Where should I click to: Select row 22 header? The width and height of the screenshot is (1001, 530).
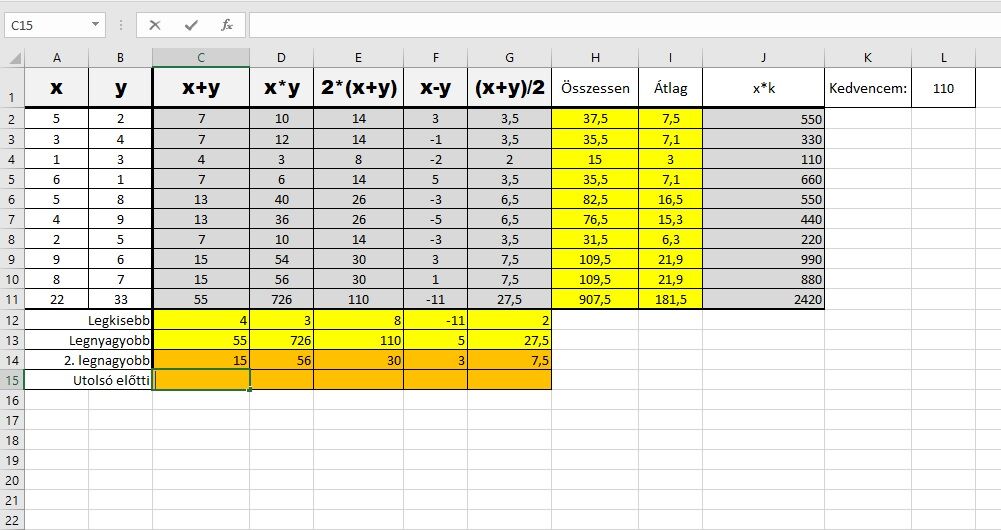pyautogui.click(x=12, y=520)
